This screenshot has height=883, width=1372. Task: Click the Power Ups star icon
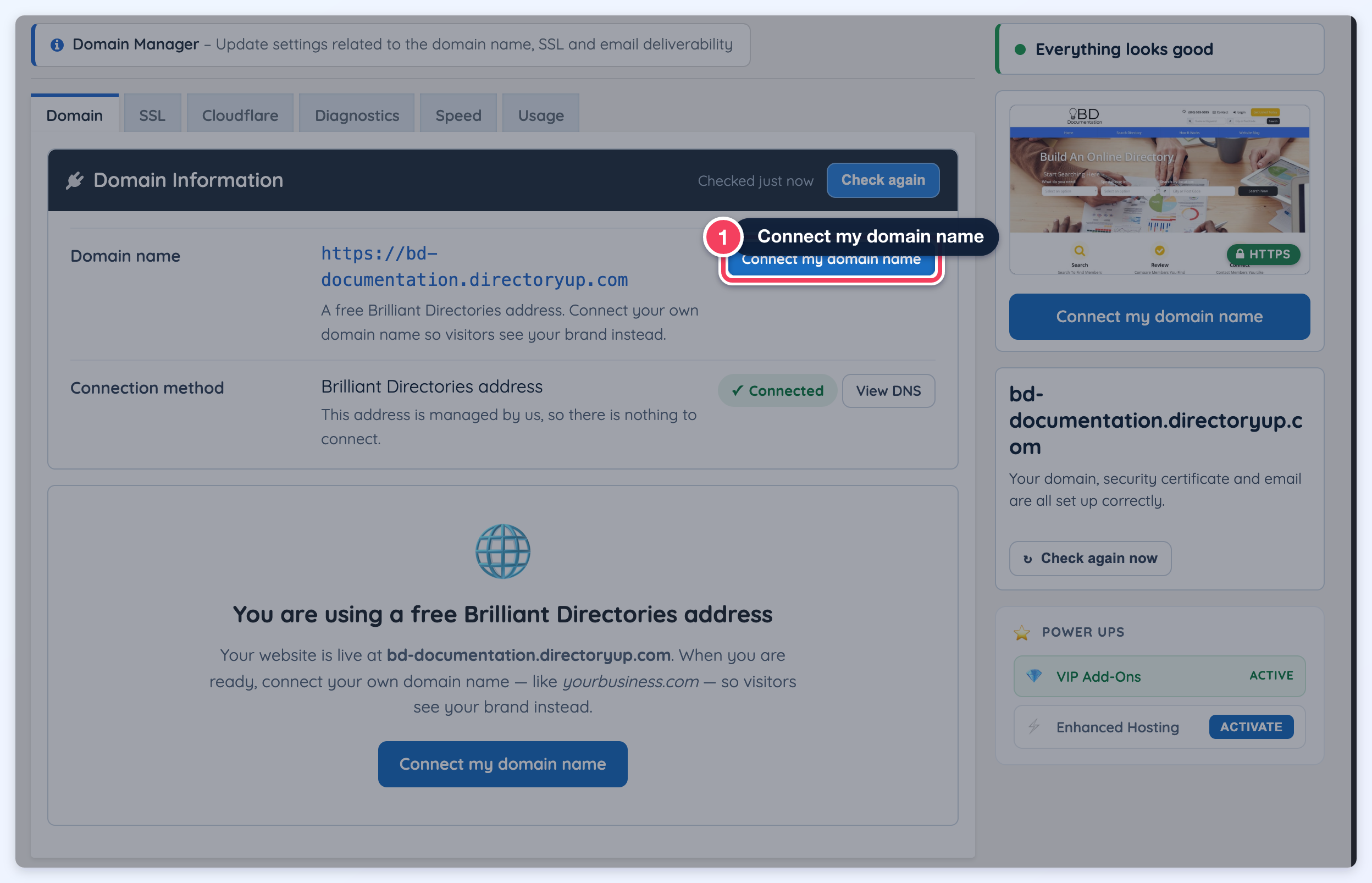(1021, 632)
